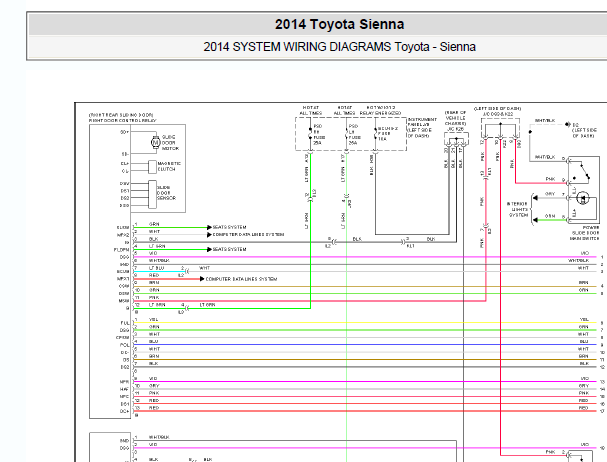Screen dimensions: 607x462
Task: Click the LED symbol in main switch
Action: coord(583,198)
